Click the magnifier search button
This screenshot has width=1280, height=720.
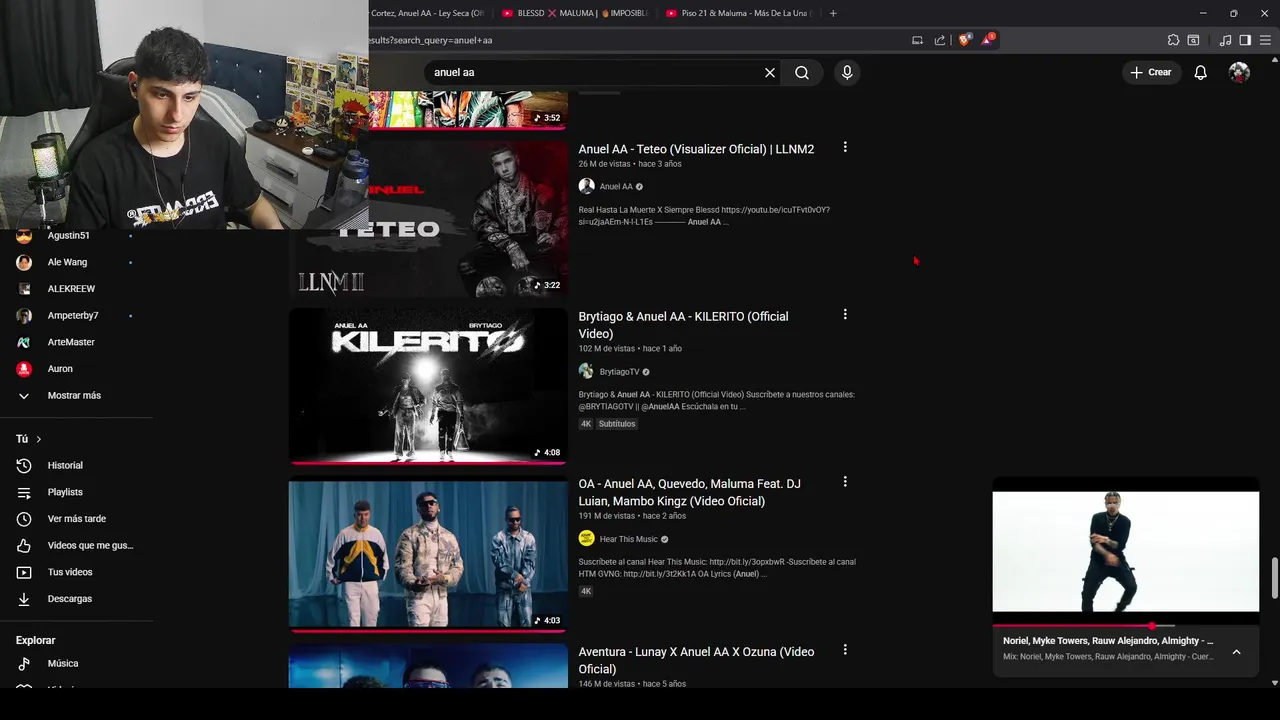pyautogui.click(x=802, y=72)
